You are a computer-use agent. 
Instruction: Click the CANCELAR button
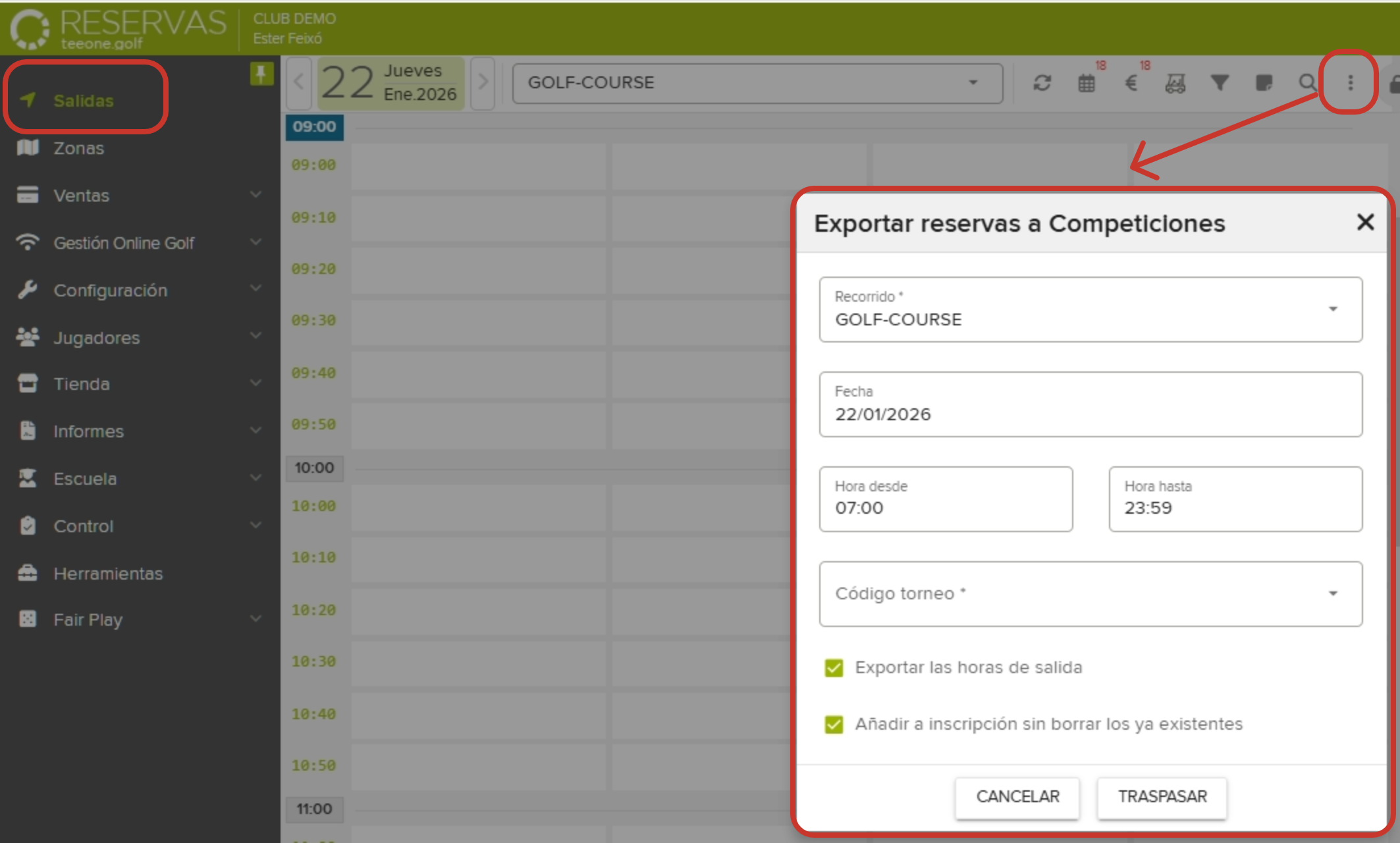(1017, 797)
